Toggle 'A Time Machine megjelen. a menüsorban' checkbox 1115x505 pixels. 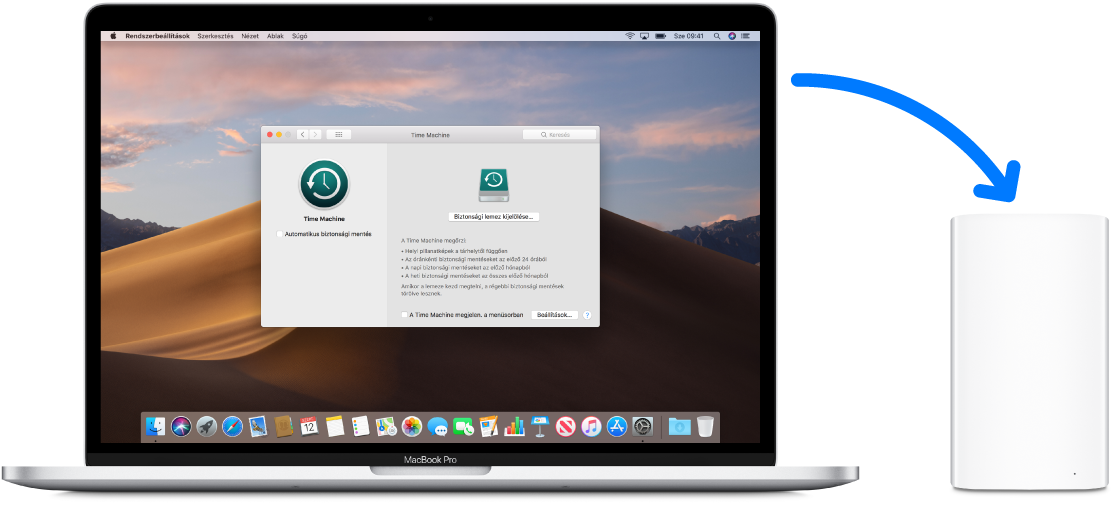click(x=404, y=314)
